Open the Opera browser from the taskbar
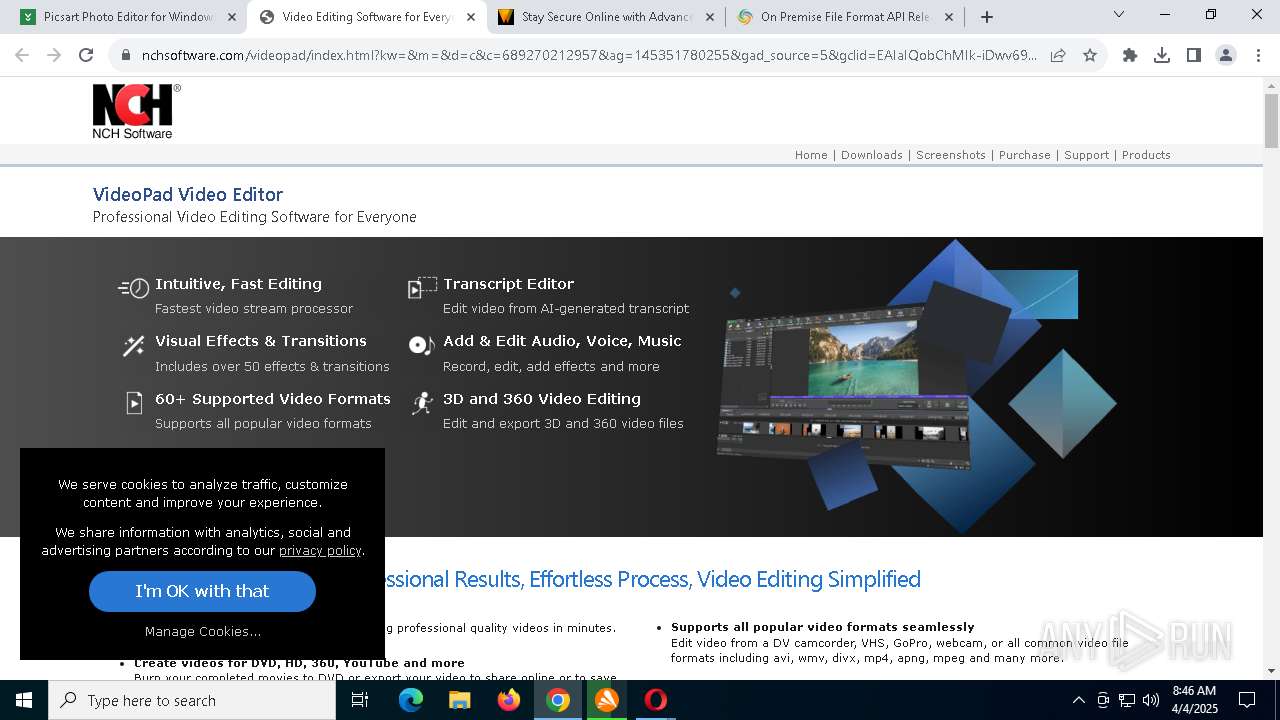The height and width of the screenshot is (720, 1280). pyautogui.click(x=655, y=700)
